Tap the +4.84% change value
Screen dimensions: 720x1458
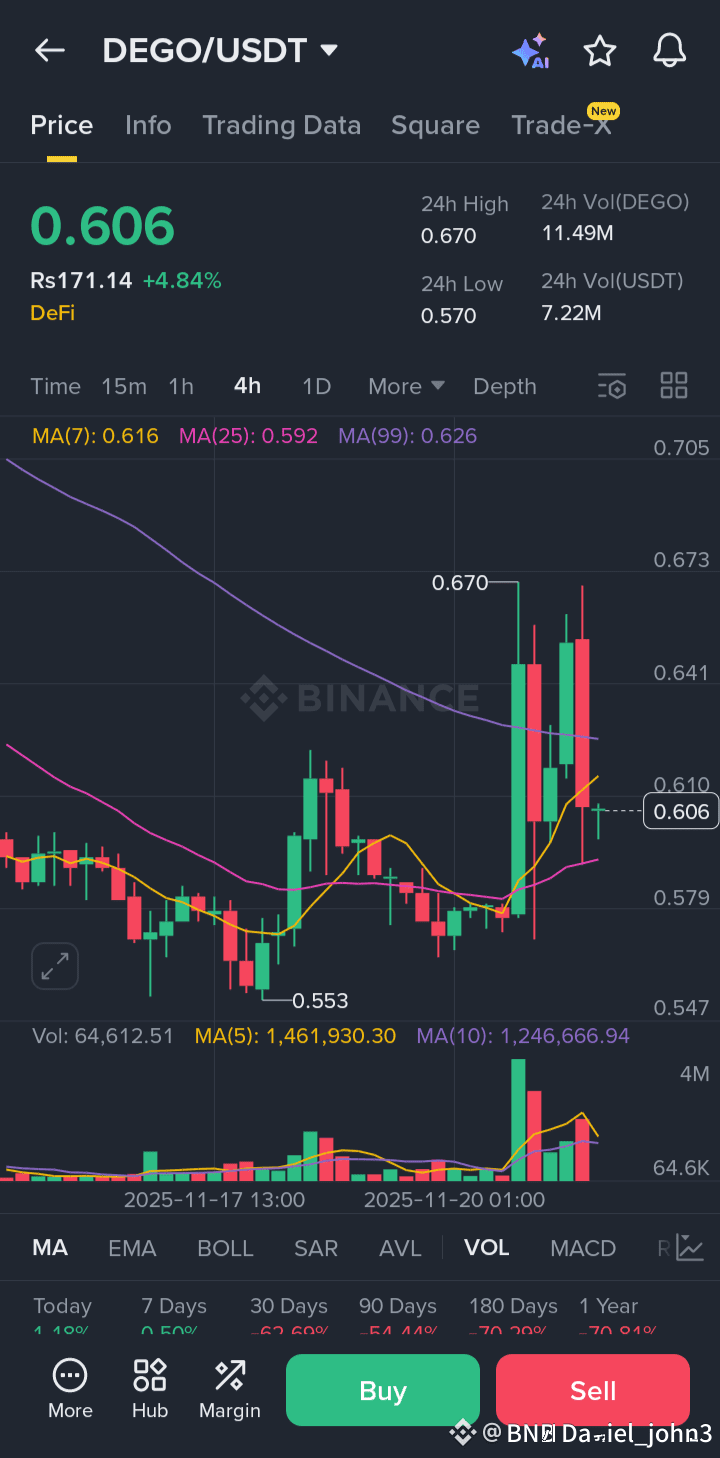[182, 280]
